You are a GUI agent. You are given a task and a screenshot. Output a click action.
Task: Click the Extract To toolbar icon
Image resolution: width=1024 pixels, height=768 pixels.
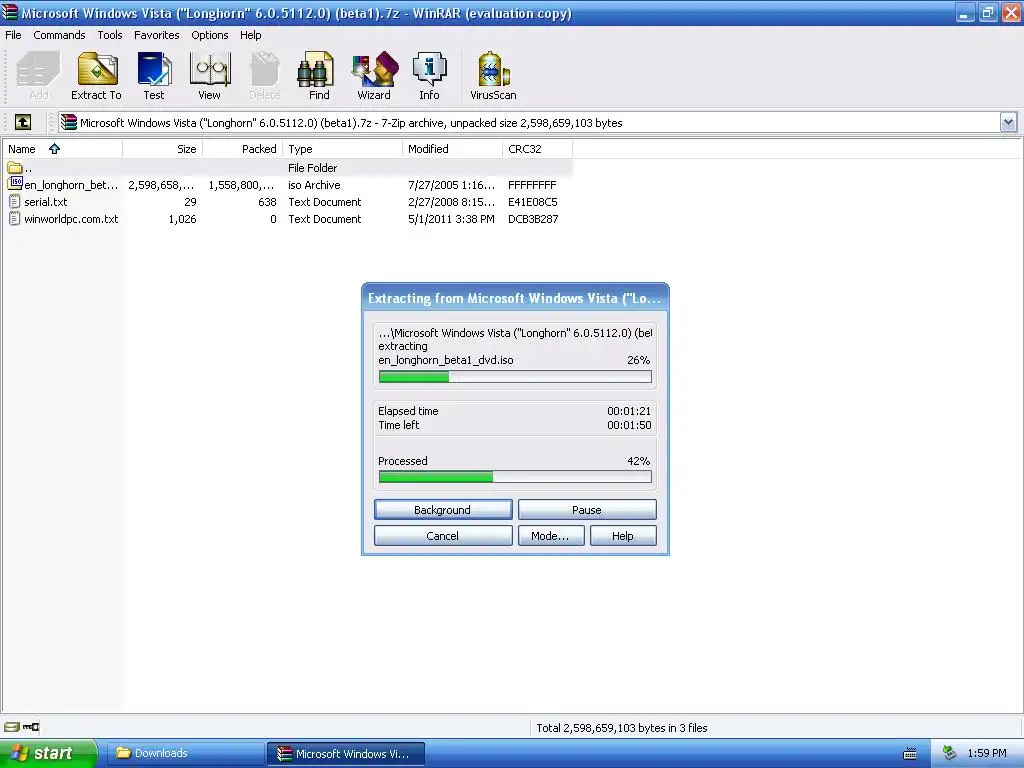click(97, 76)
